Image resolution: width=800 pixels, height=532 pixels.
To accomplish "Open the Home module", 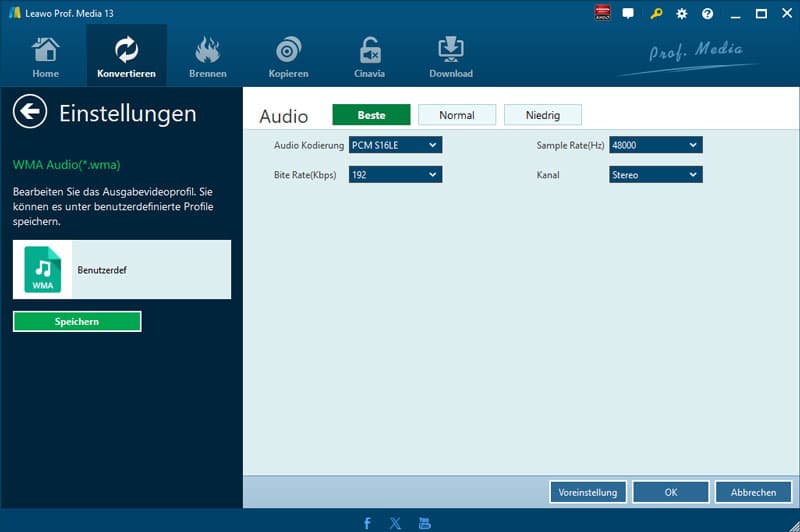I will [x=45, y=57].
